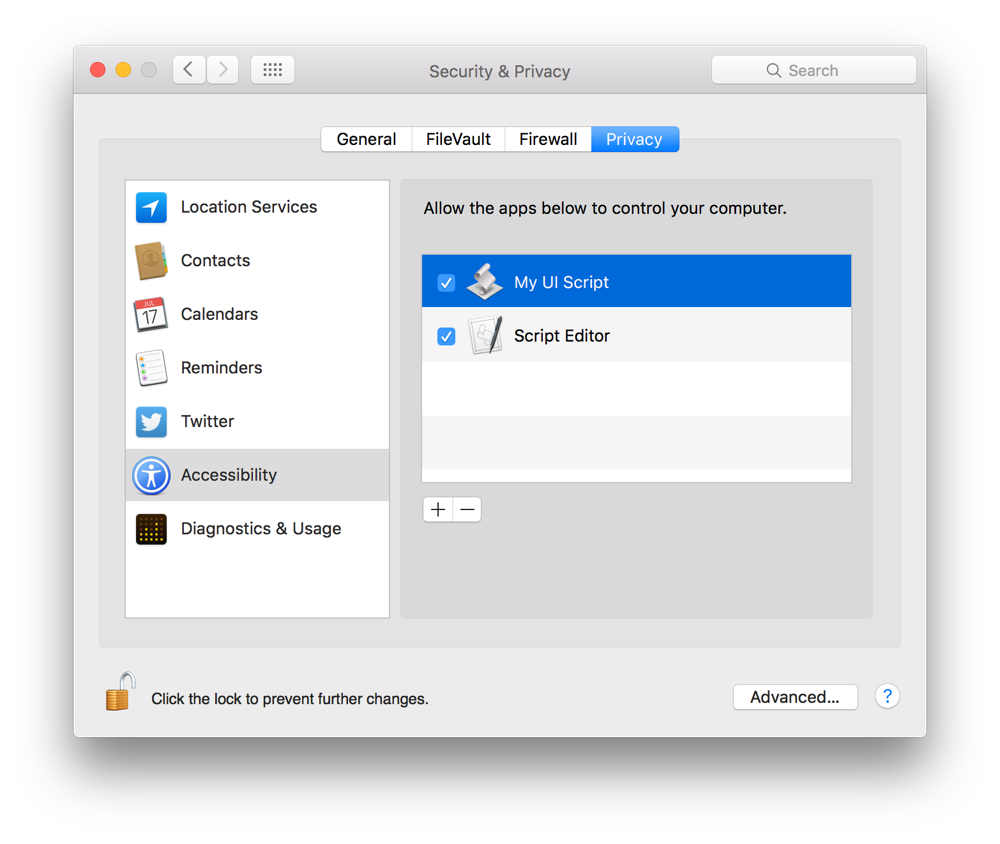The height and width of the screenshot is (844, 1000).
Task: Select the Twitter label
Action: pos(207,421)
